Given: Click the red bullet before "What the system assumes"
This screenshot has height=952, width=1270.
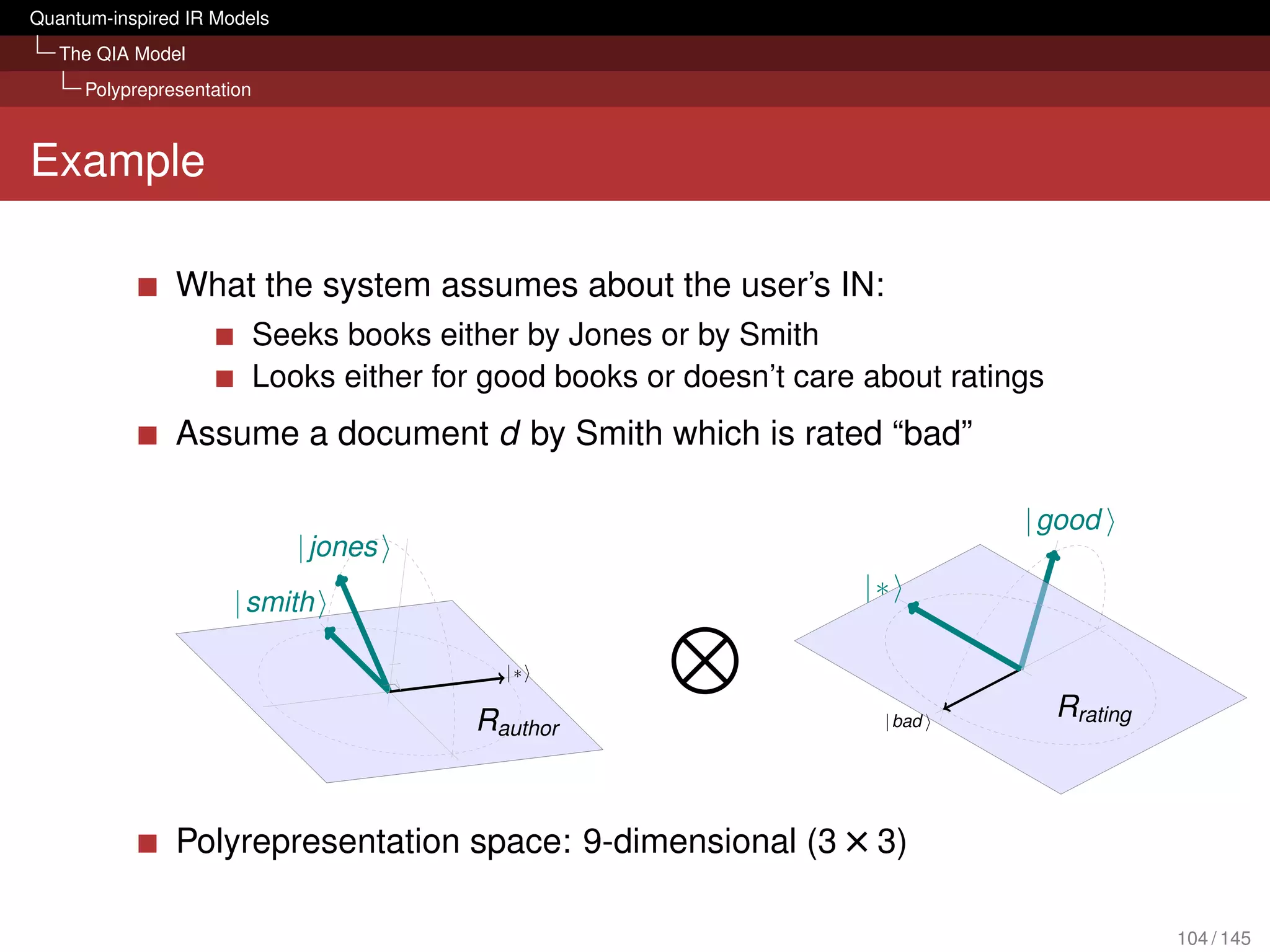Looking at the screenshot, I should pyautogui.click(x=148, y=287).
